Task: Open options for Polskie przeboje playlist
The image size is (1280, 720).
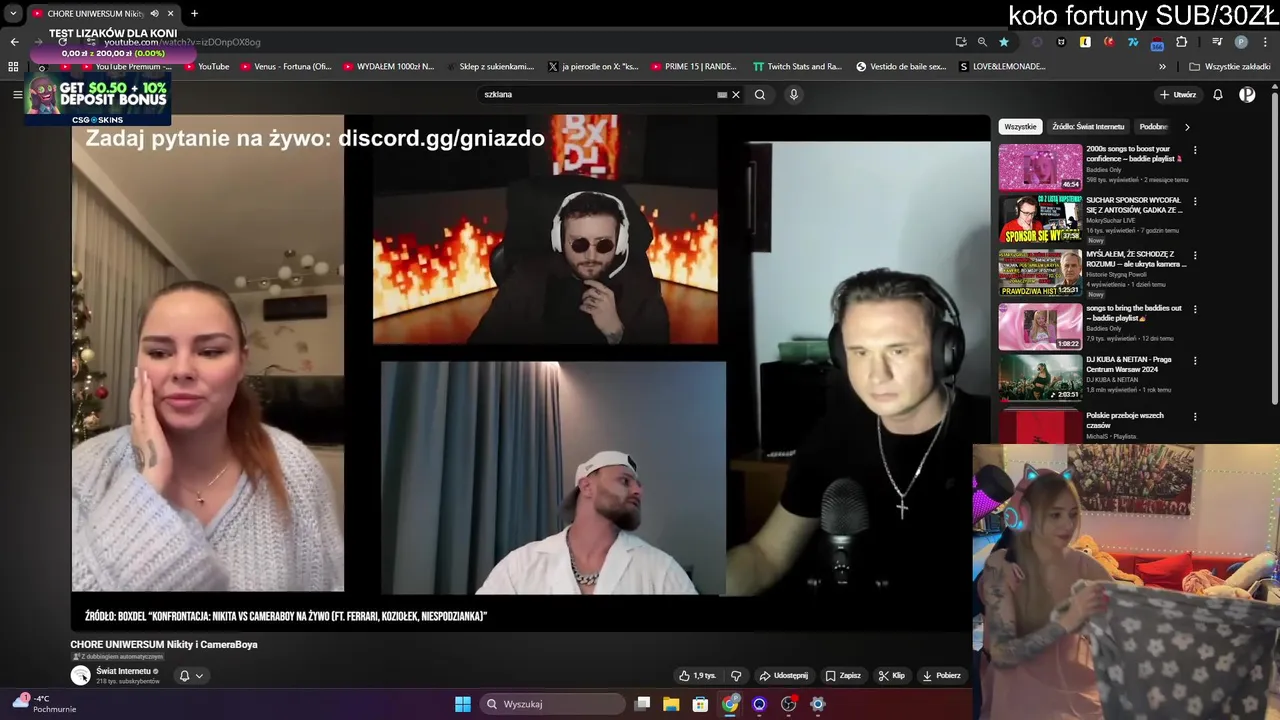Action: 1194,416
